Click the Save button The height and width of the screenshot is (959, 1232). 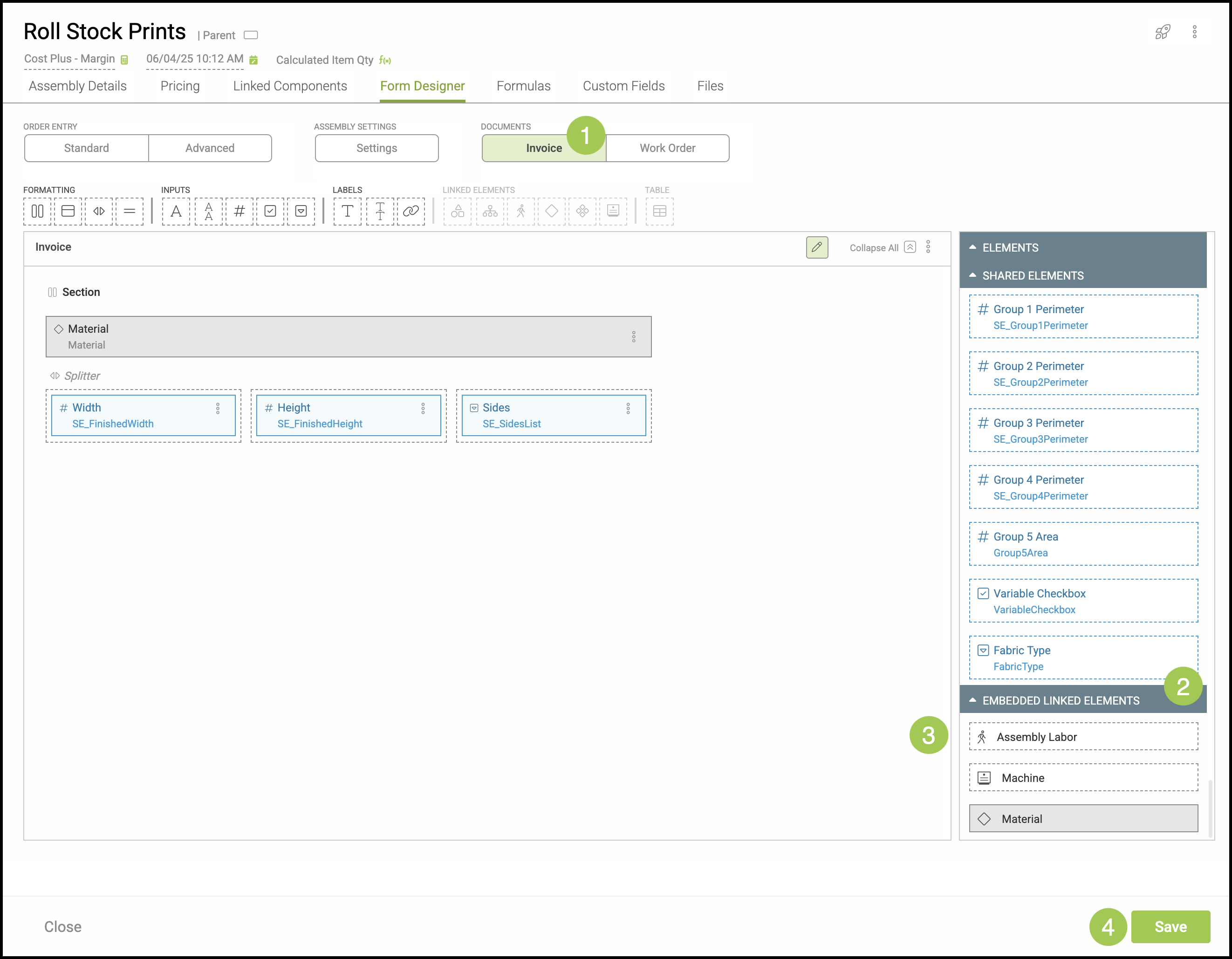pyautogui.click(x=1170, y=927)
